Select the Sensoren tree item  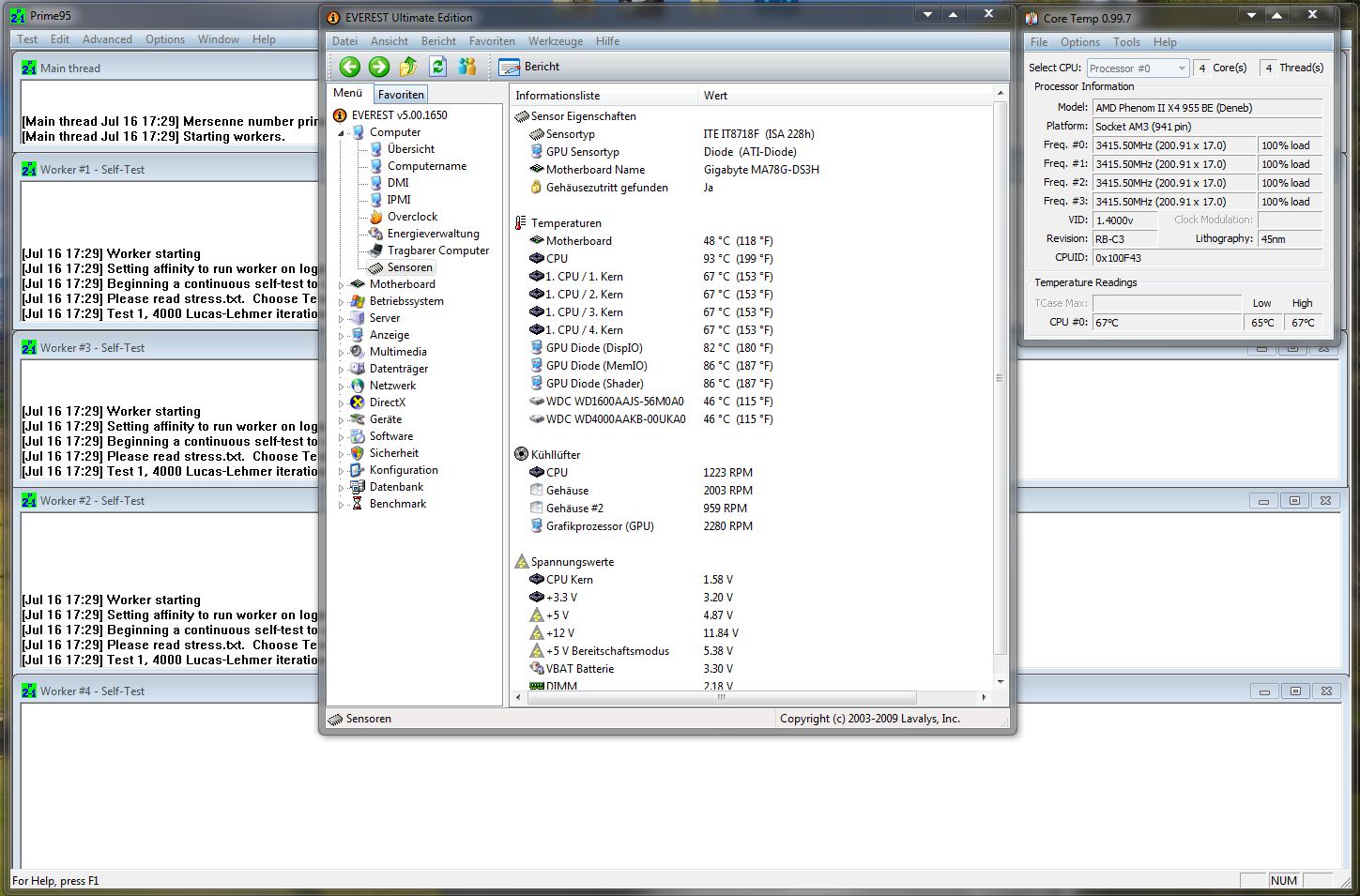pos(410,267)
